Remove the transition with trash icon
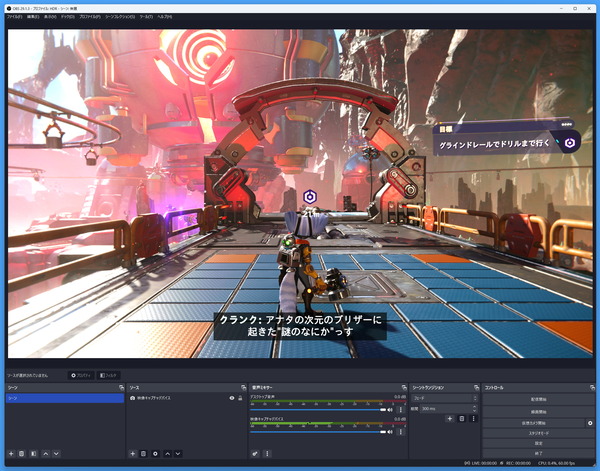This screenshot has width=600, height=471. pos(462,419)
